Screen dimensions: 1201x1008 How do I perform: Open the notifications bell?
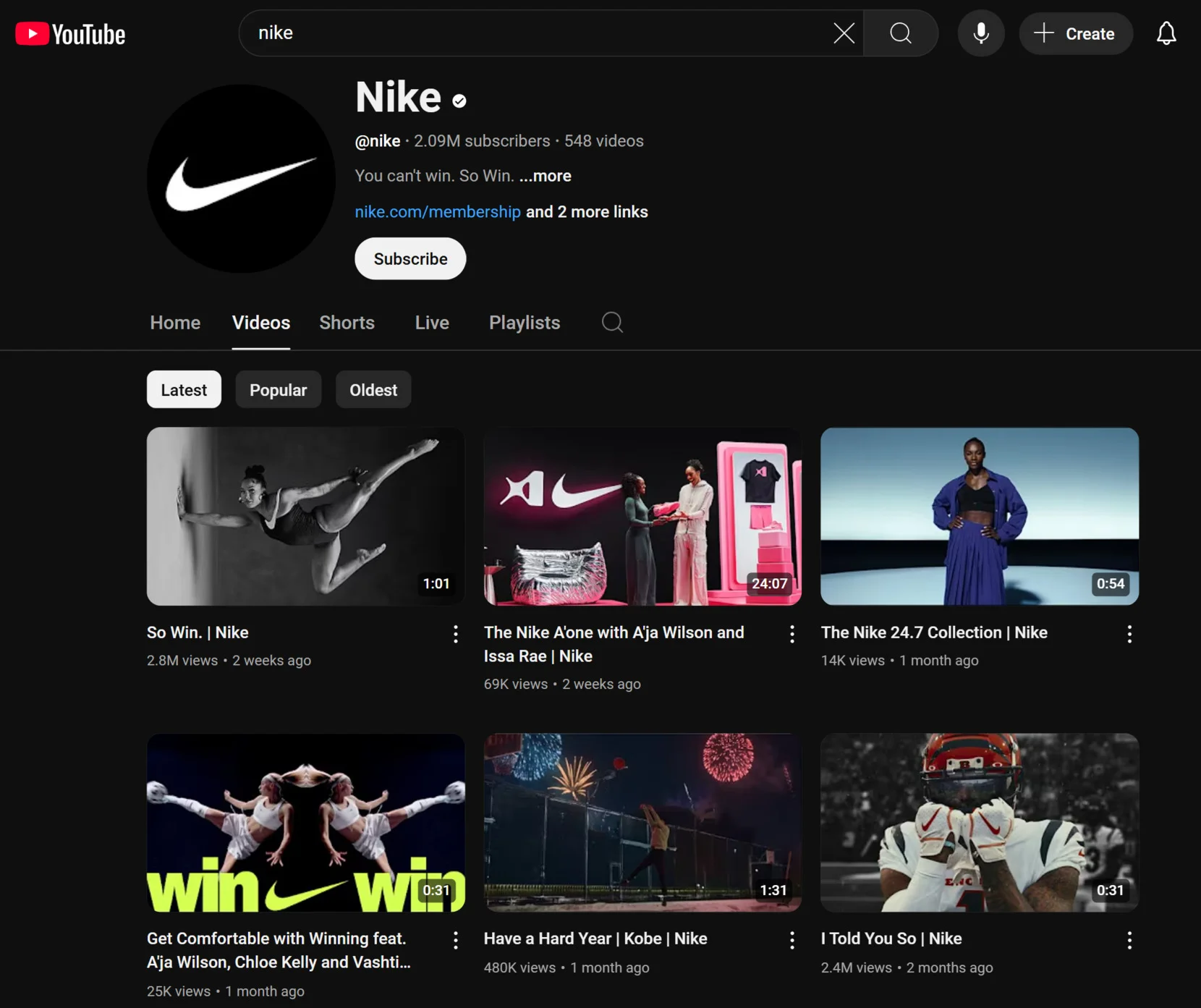(x=1166, y=33)
